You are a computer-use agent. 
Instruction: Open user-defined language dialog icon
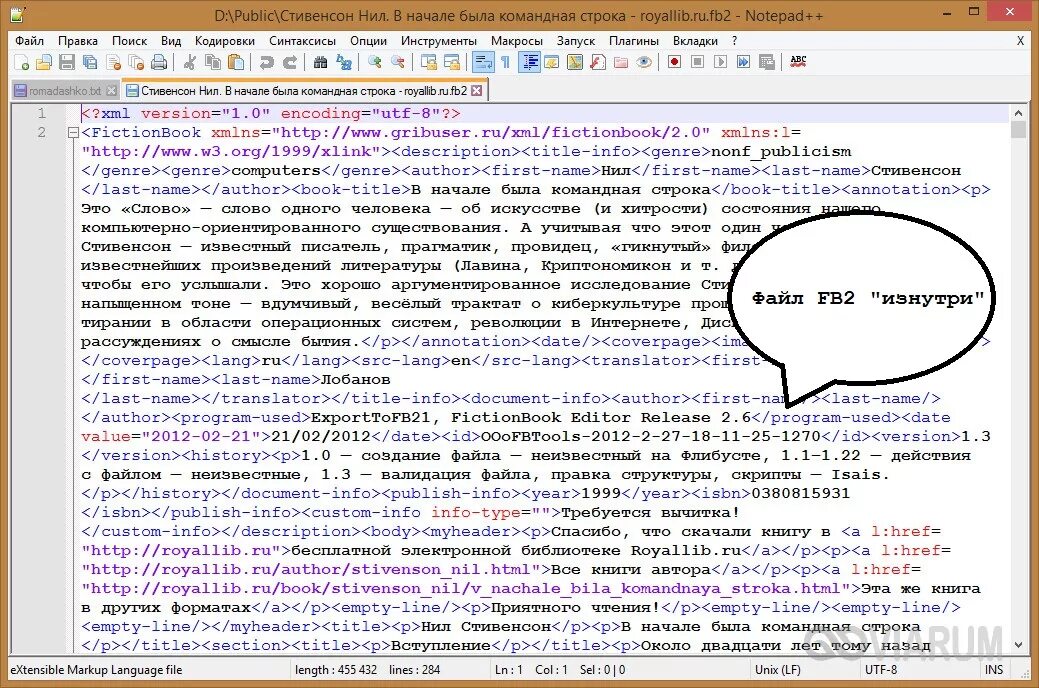click(552, 62)
